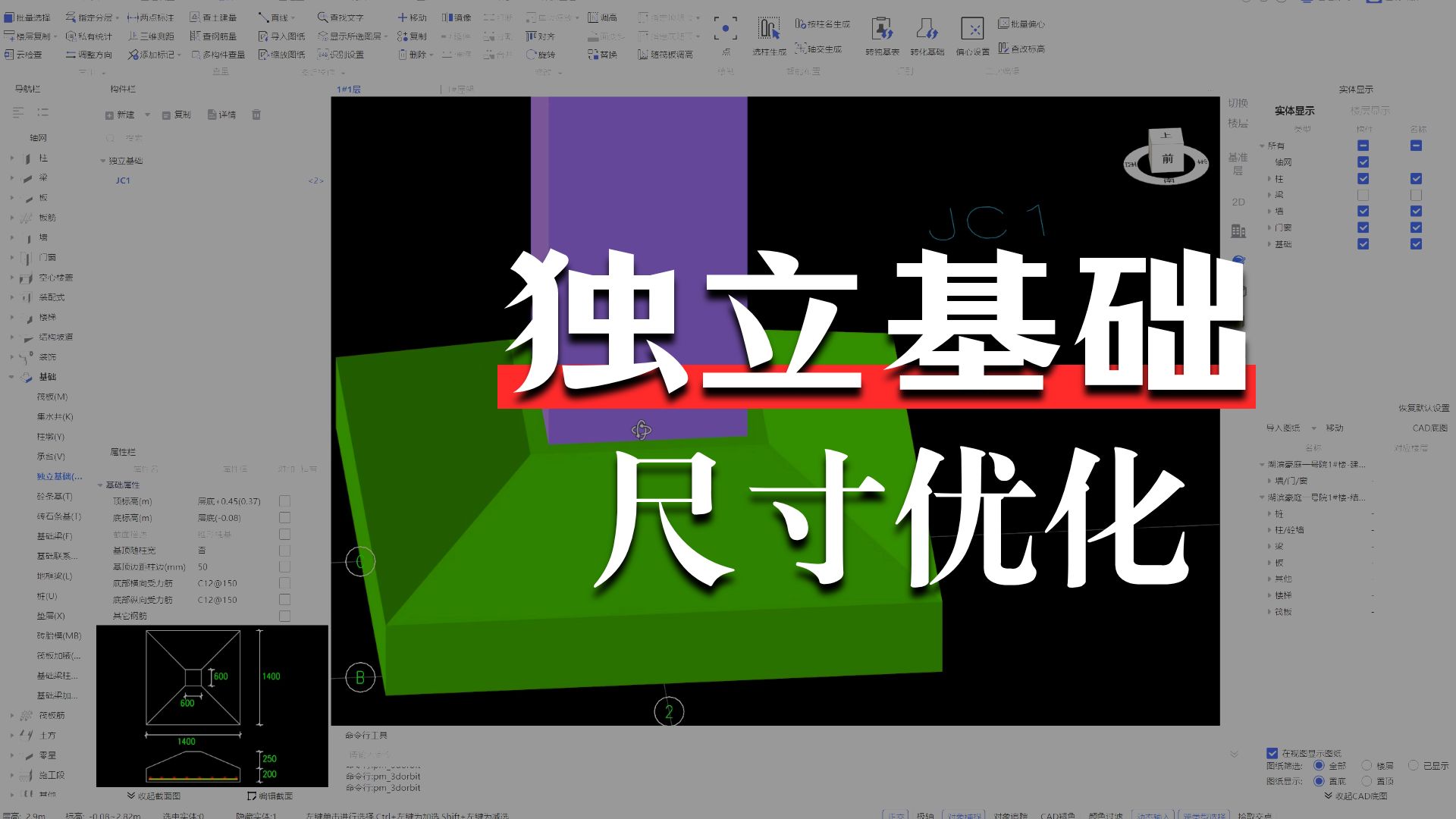Select the 对齐 align tool
The height and width of the screenshot is (819, 1456).
pyautogui.click(x=541, y=36)
